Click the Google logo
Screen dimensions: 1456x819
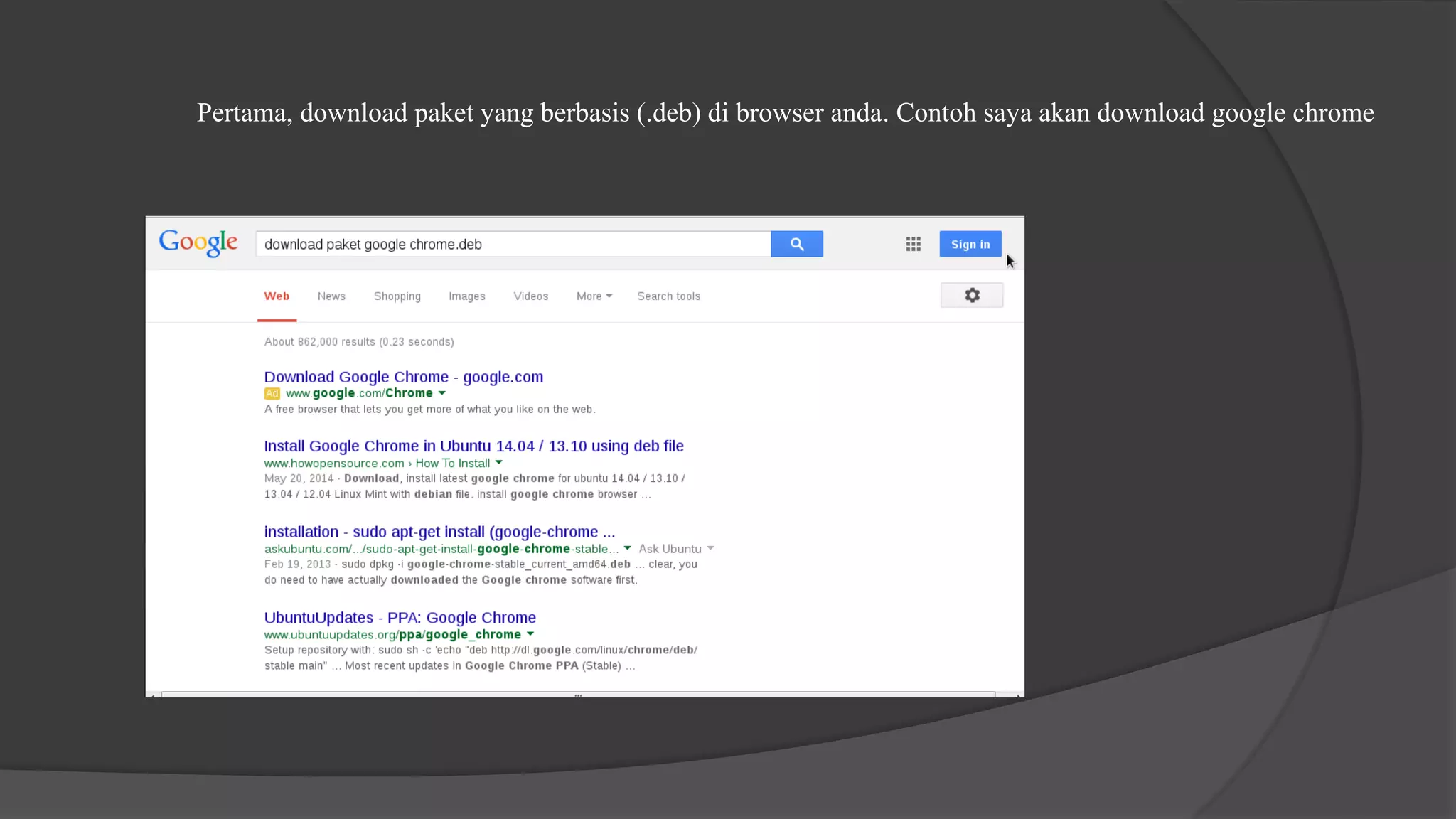point(198,242)
